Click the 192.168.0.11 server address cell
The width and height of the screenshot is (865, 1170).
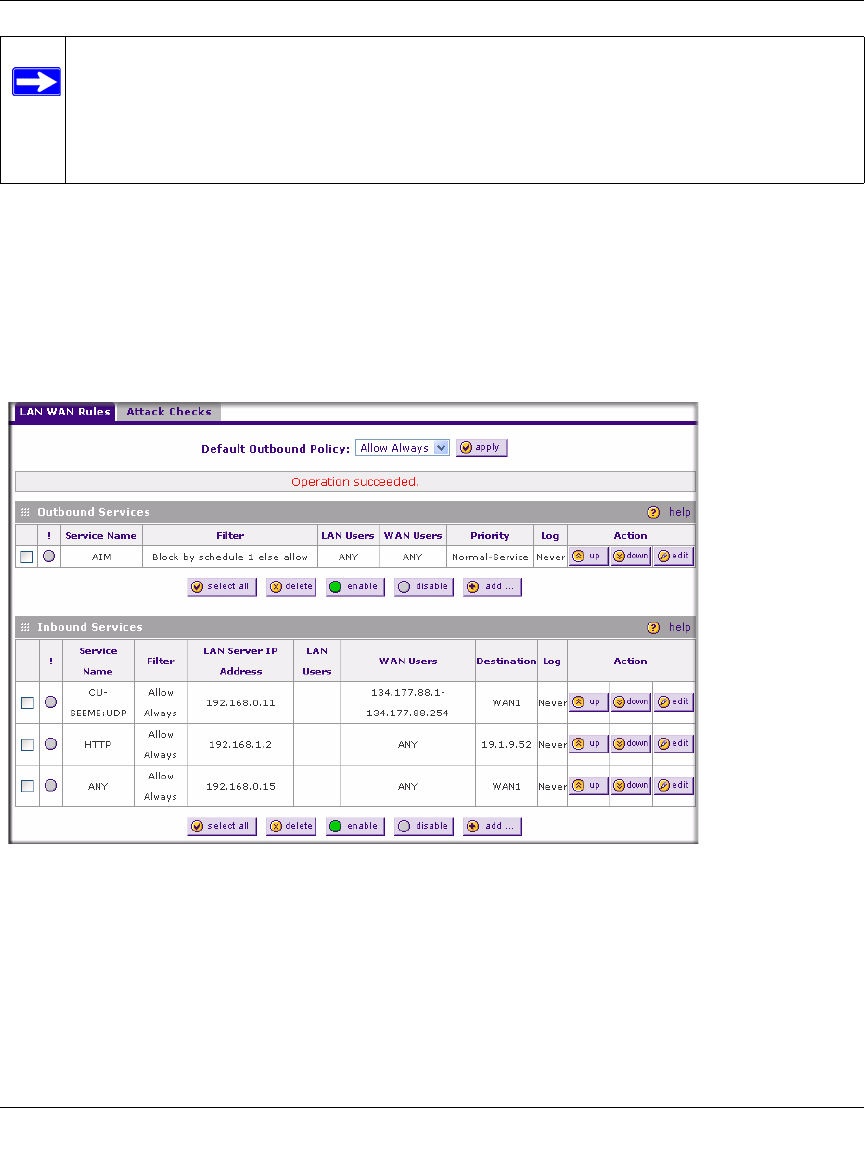coord(240,703)
